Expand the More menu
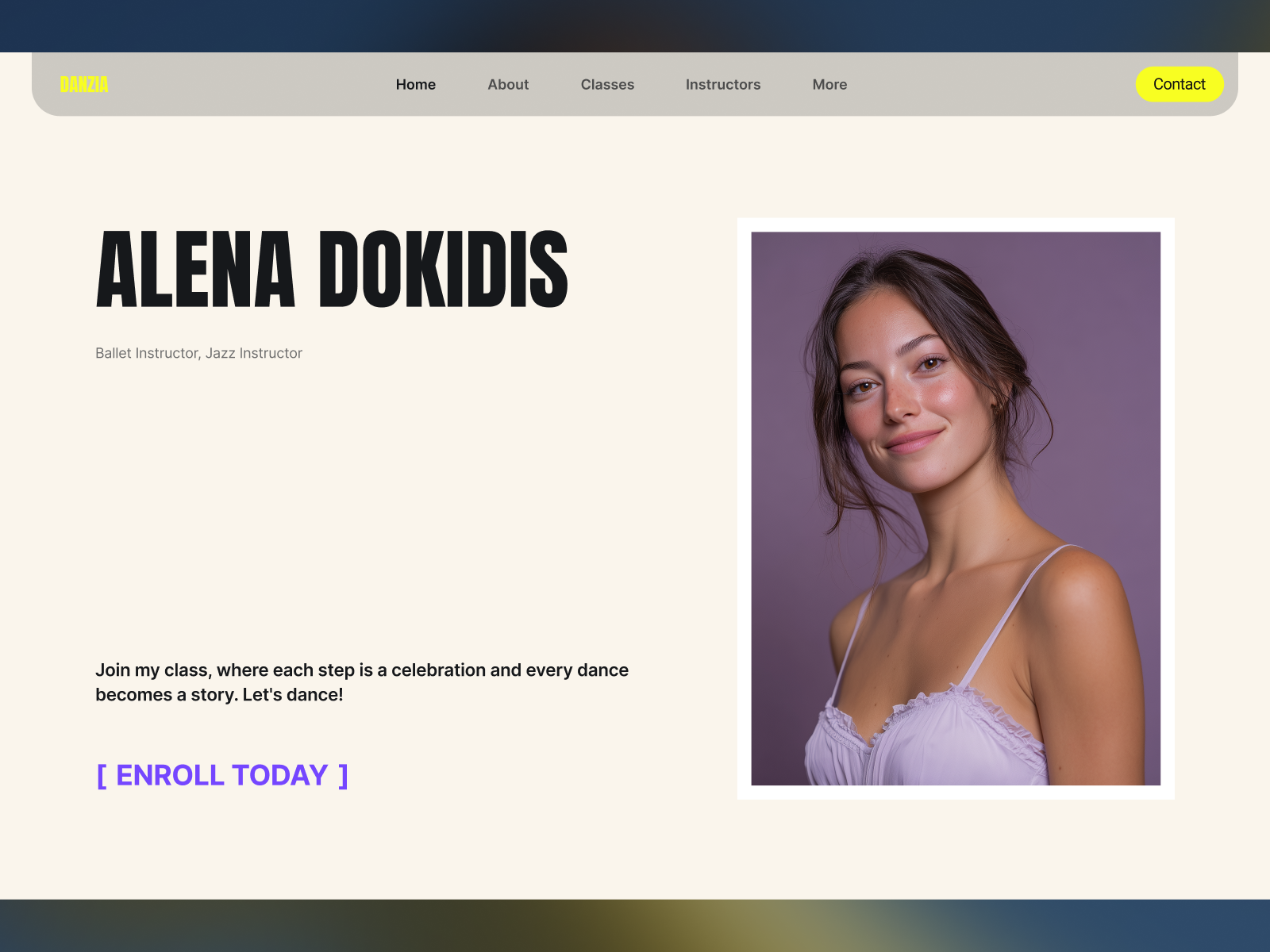The height and width of the screenshot is (952, 1270). (x=829, y=84)
